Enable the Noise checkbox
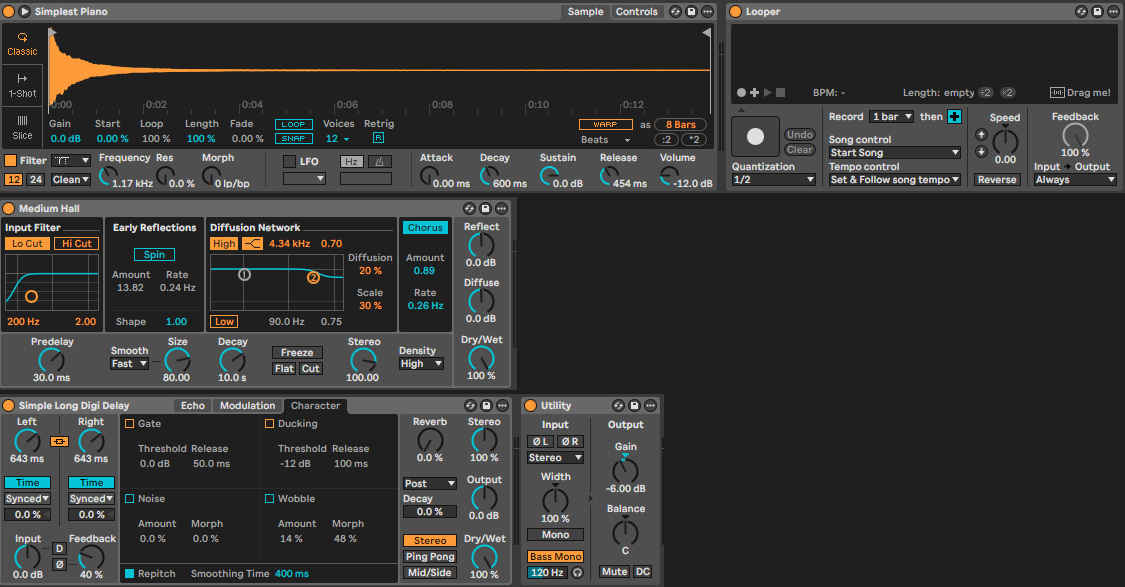This screenshot has width=1125, height=587. (x=130, y=498)
